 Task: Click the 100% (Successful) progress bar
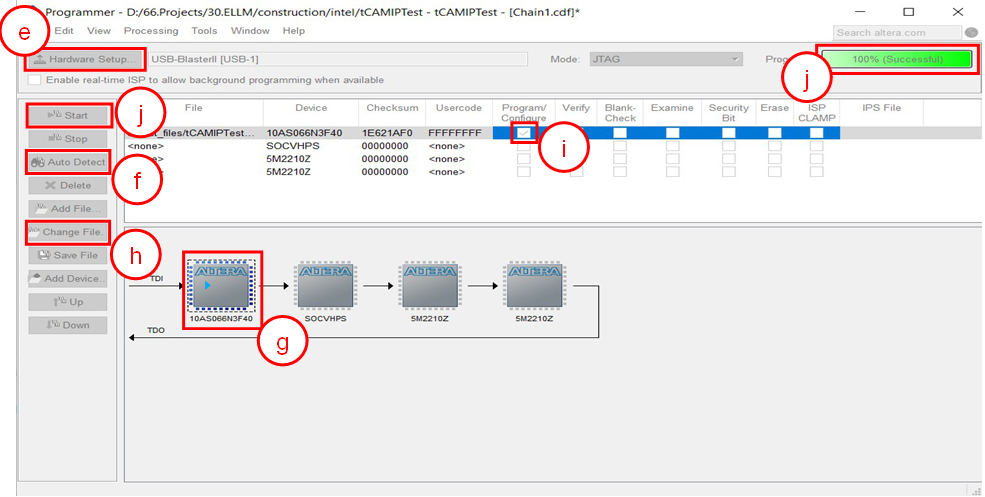pos(896,59)
